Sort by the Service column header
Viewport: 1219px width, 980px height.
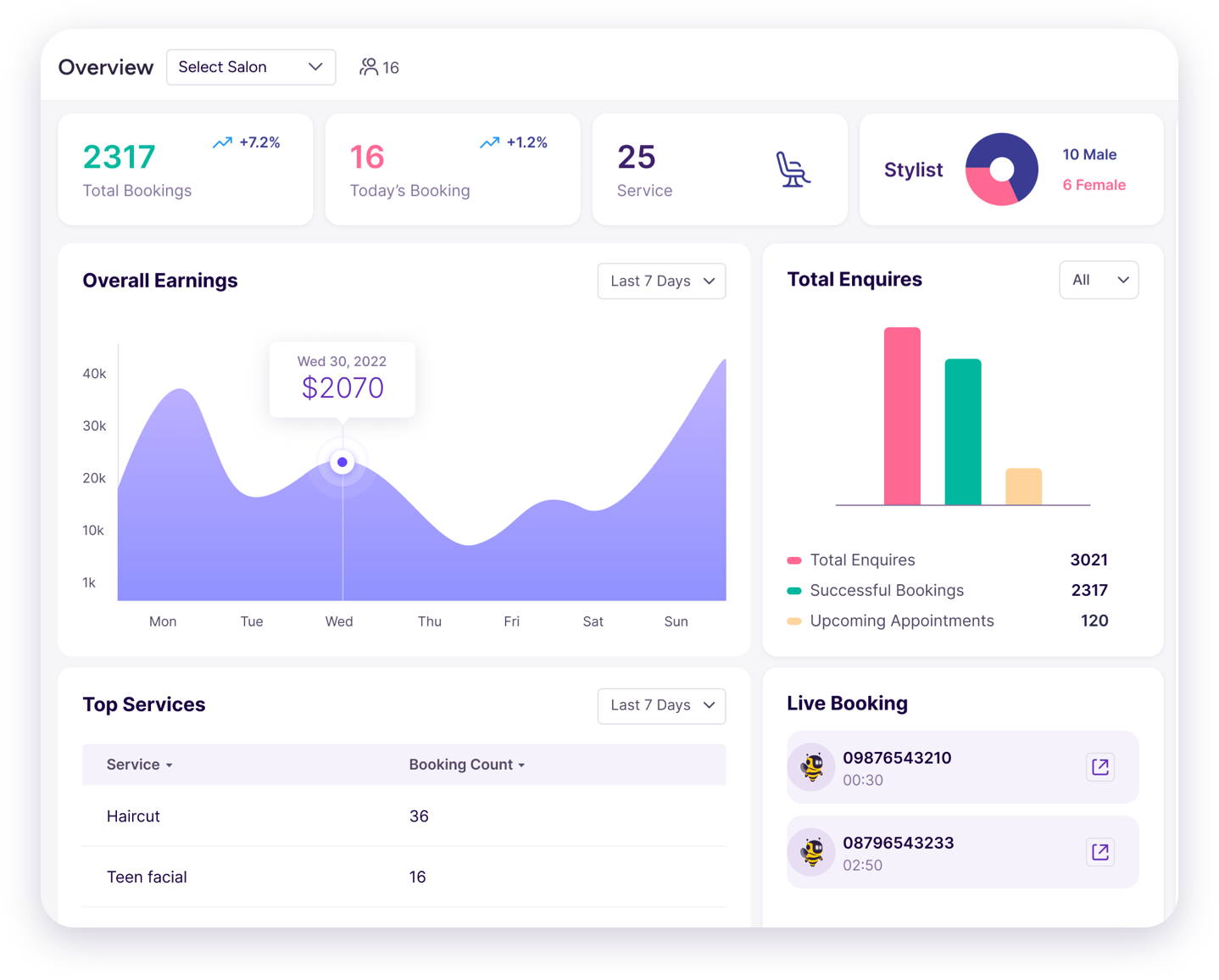click(140, 765)
